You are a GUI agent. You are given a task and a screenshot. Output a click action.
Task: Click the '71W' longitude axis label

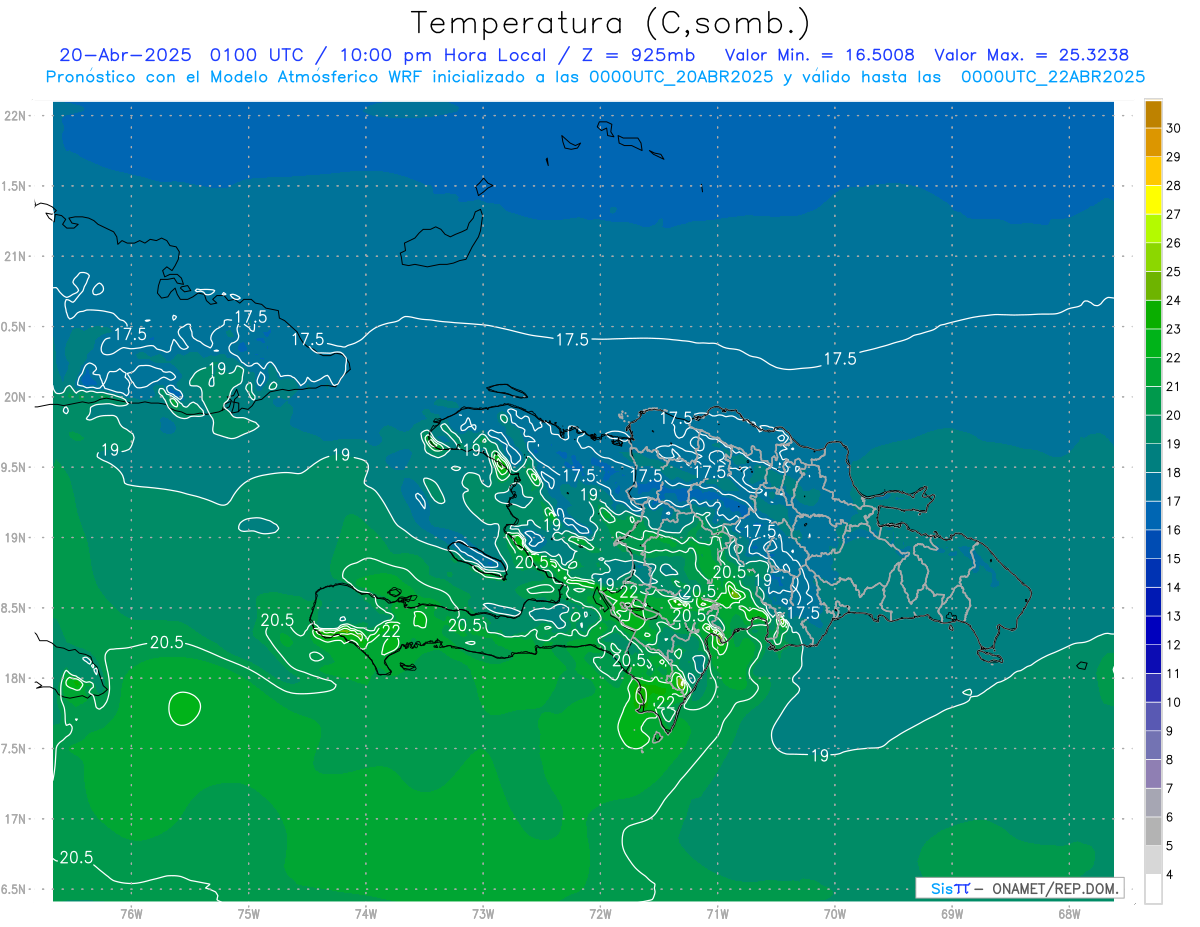click(717, 914)
